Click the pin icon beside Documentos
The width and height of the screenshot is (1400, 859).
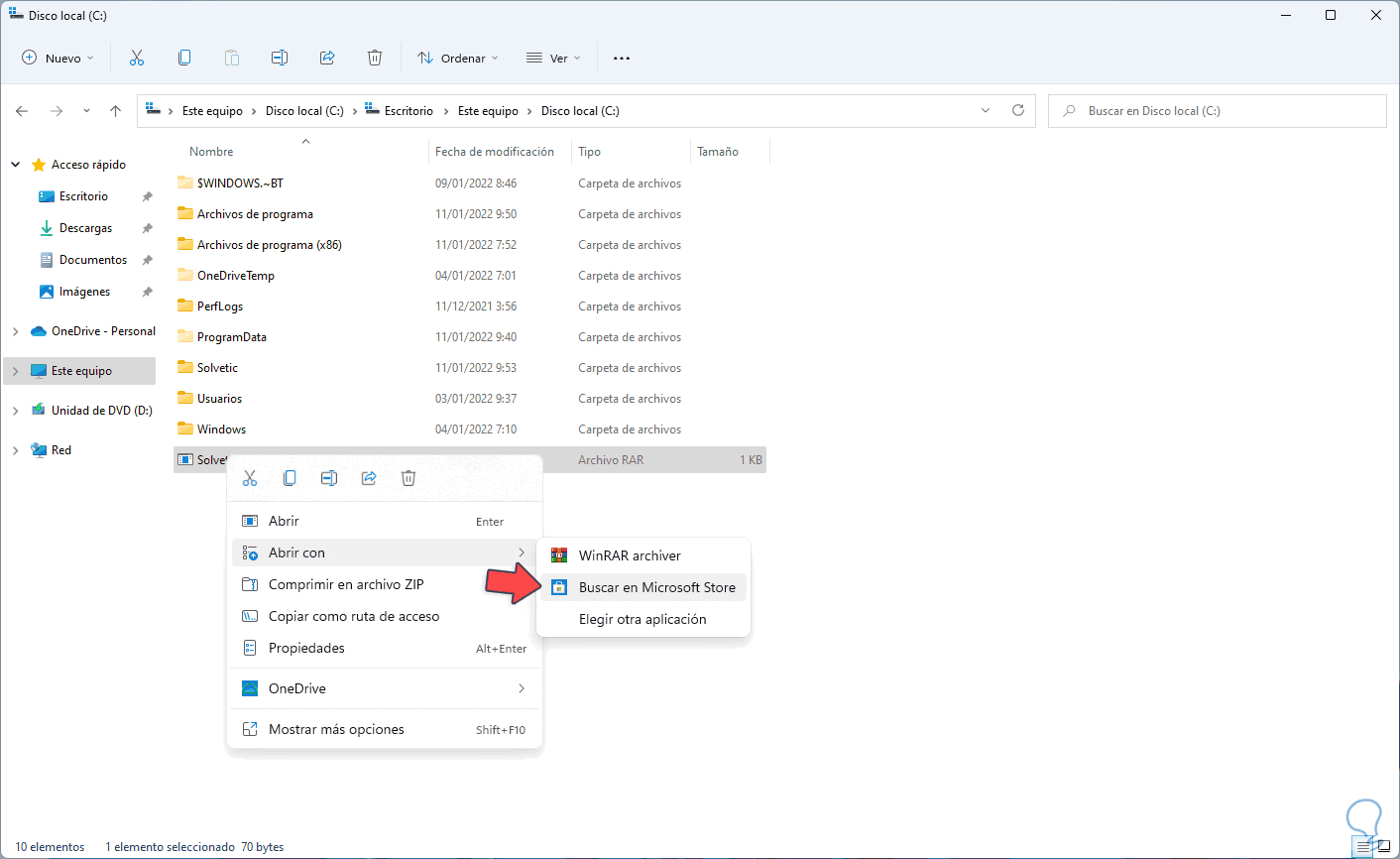click(148, 260)
